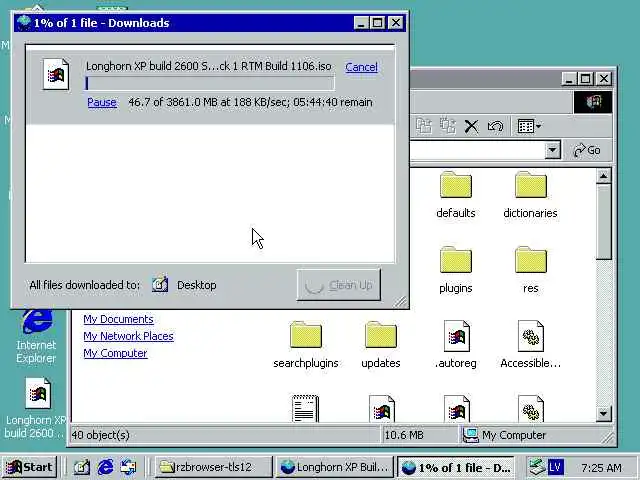Select the defaults folder
Image resolution: width=640 pixels, height=480 pixels.
(456, 195)
